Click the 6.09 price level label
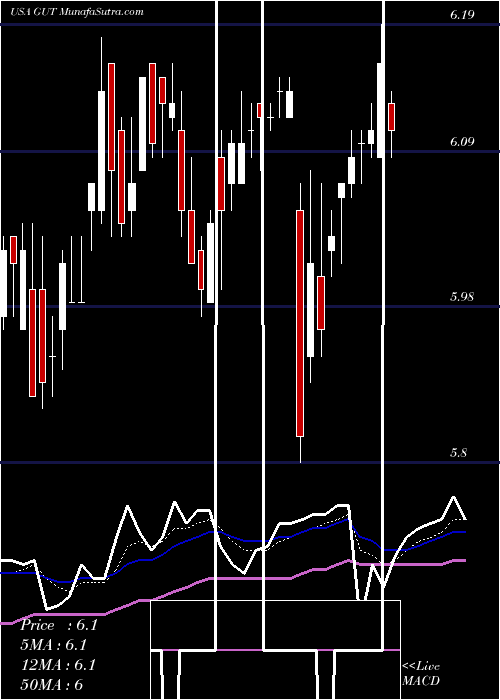500x700 pixels. click(x=462, y=142)
